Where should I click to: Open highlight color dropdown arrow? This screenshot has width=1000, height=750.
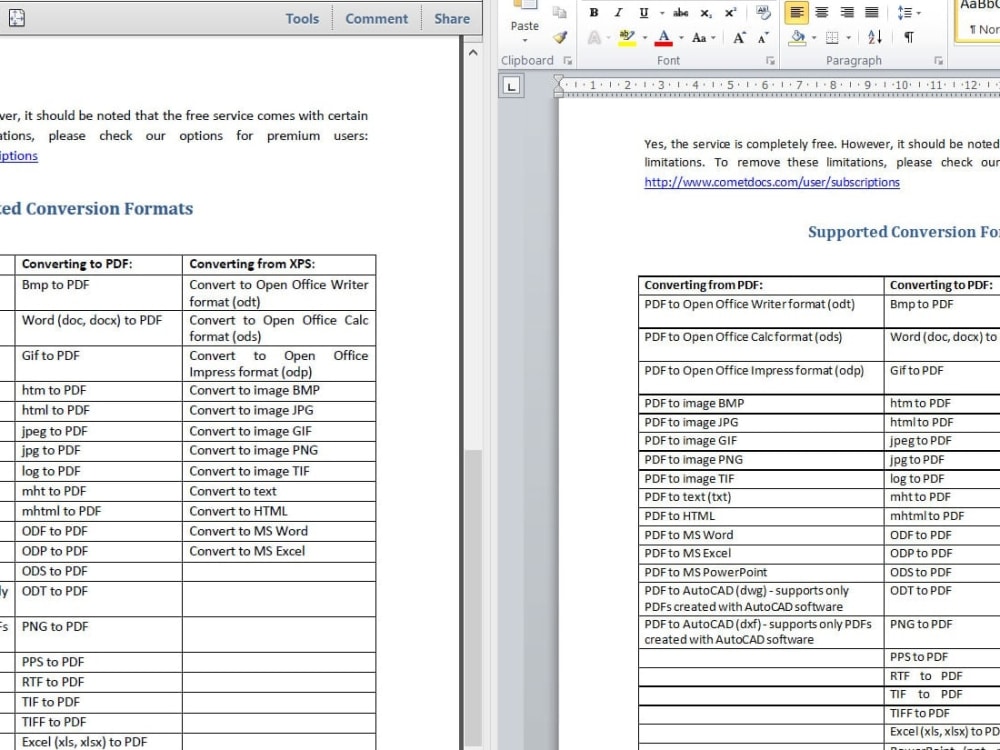[x=645, y=38]
